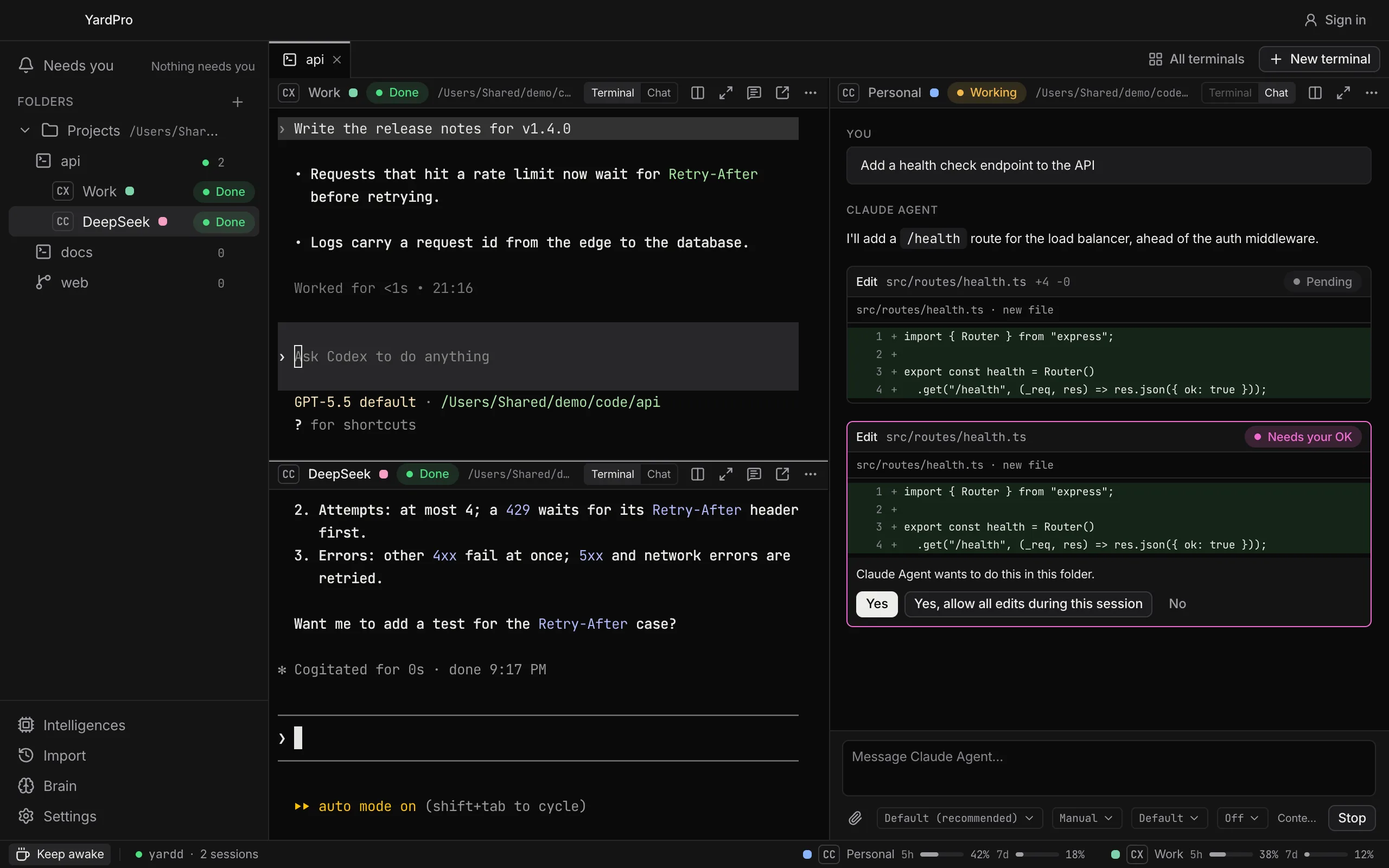
Task: Select the api tab
Action: click(x=309, y=60)
